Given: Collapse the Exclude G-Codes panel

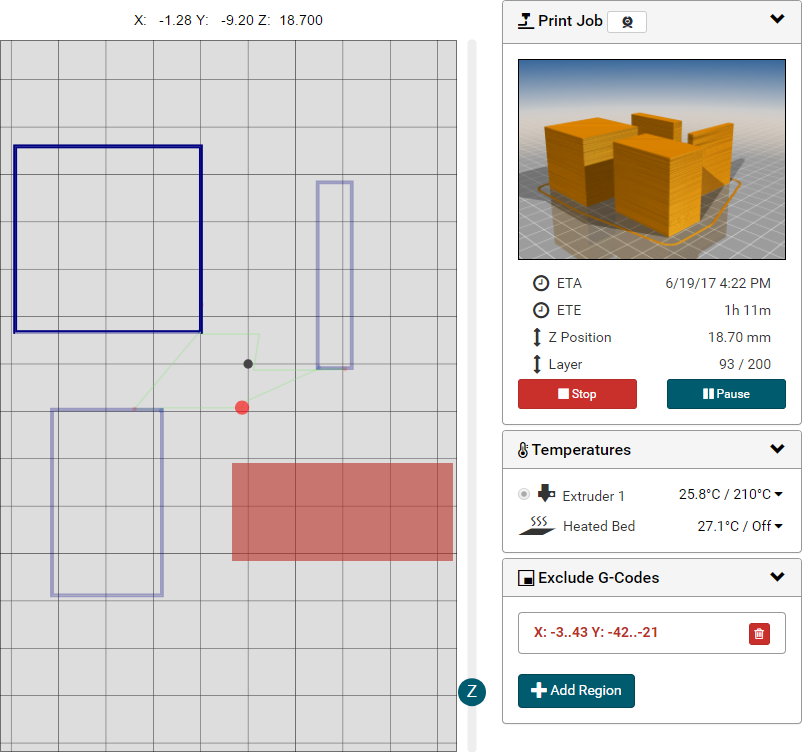Looking at the screenshot, I should 777,577.
